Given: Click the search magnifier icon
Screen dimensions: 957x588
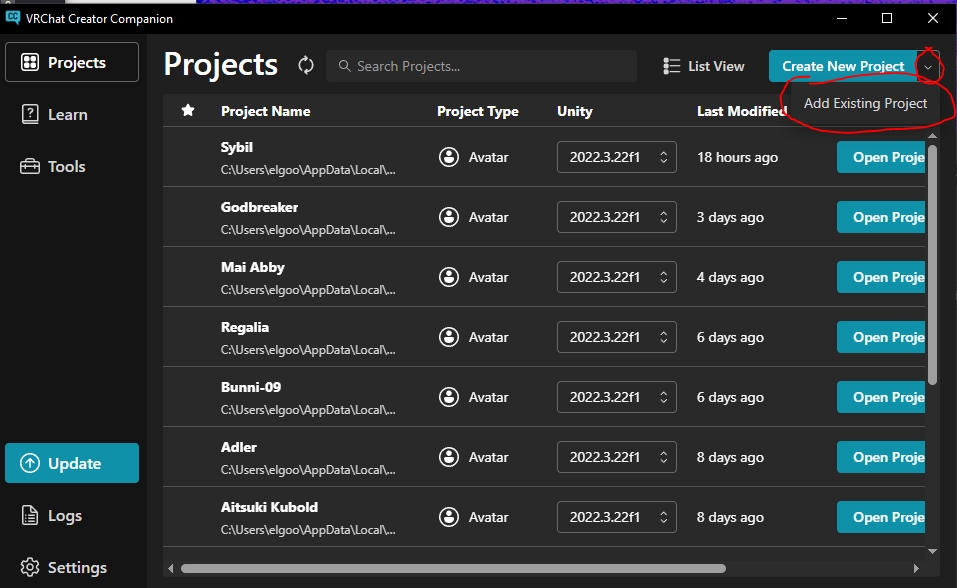Looking at the screenshot, I should 344,66.
